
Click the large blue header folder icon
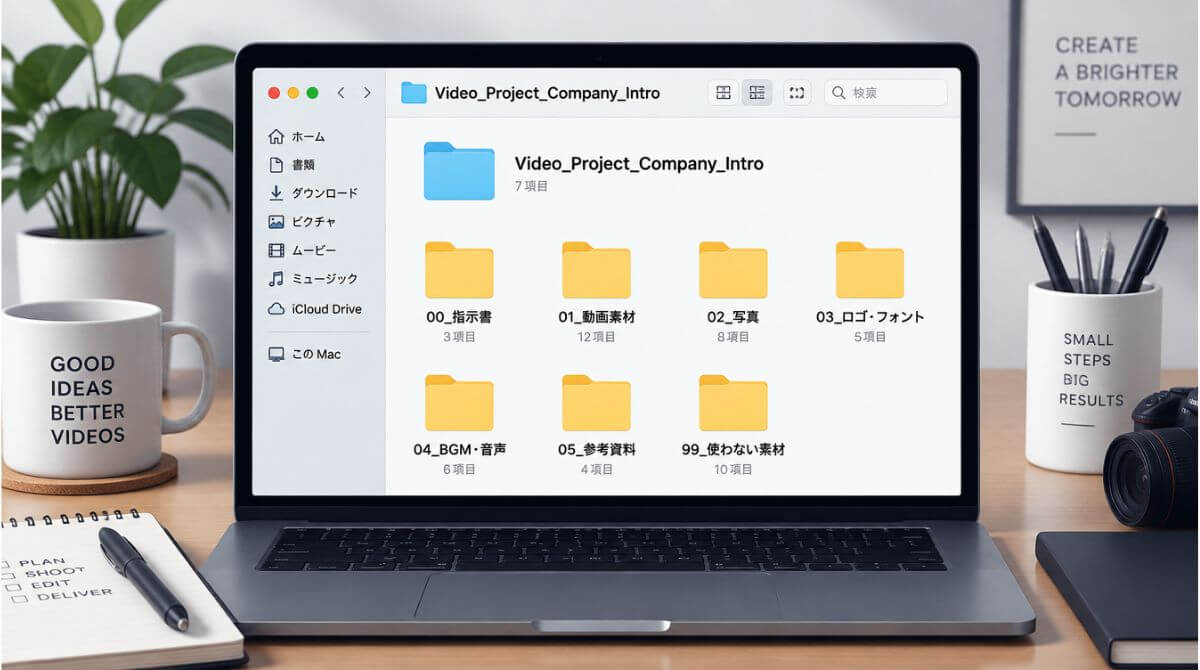coord(459,171)
